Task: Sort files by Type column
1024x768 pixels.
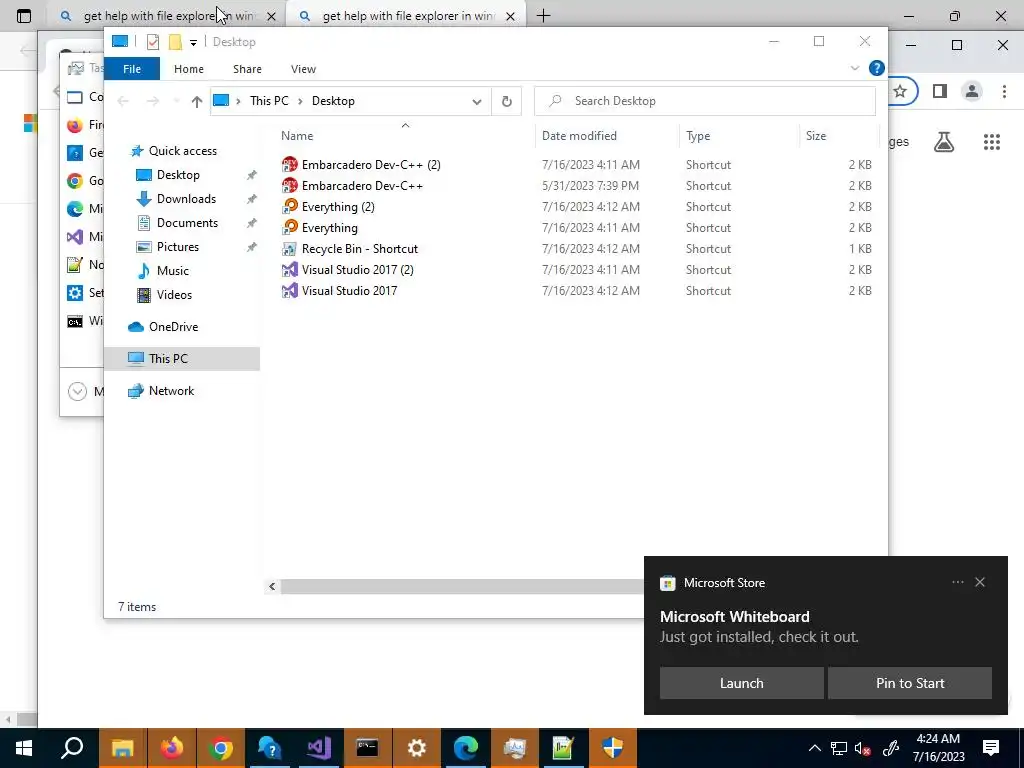Action: click(698, 136)
